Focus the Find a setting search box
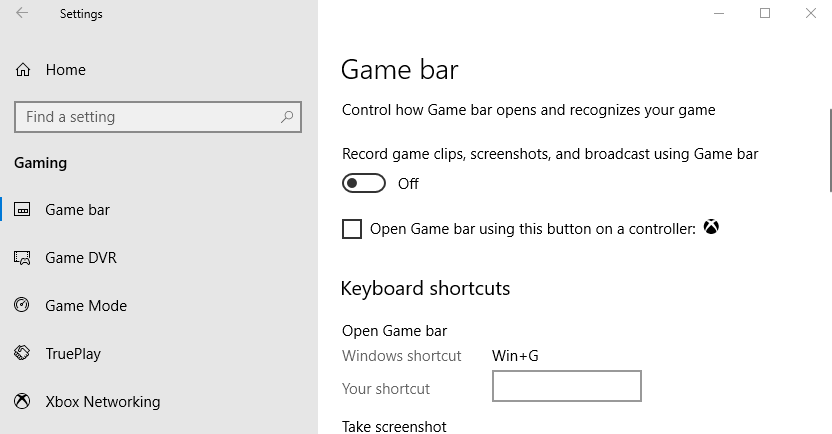 click(x=150, y=117)
